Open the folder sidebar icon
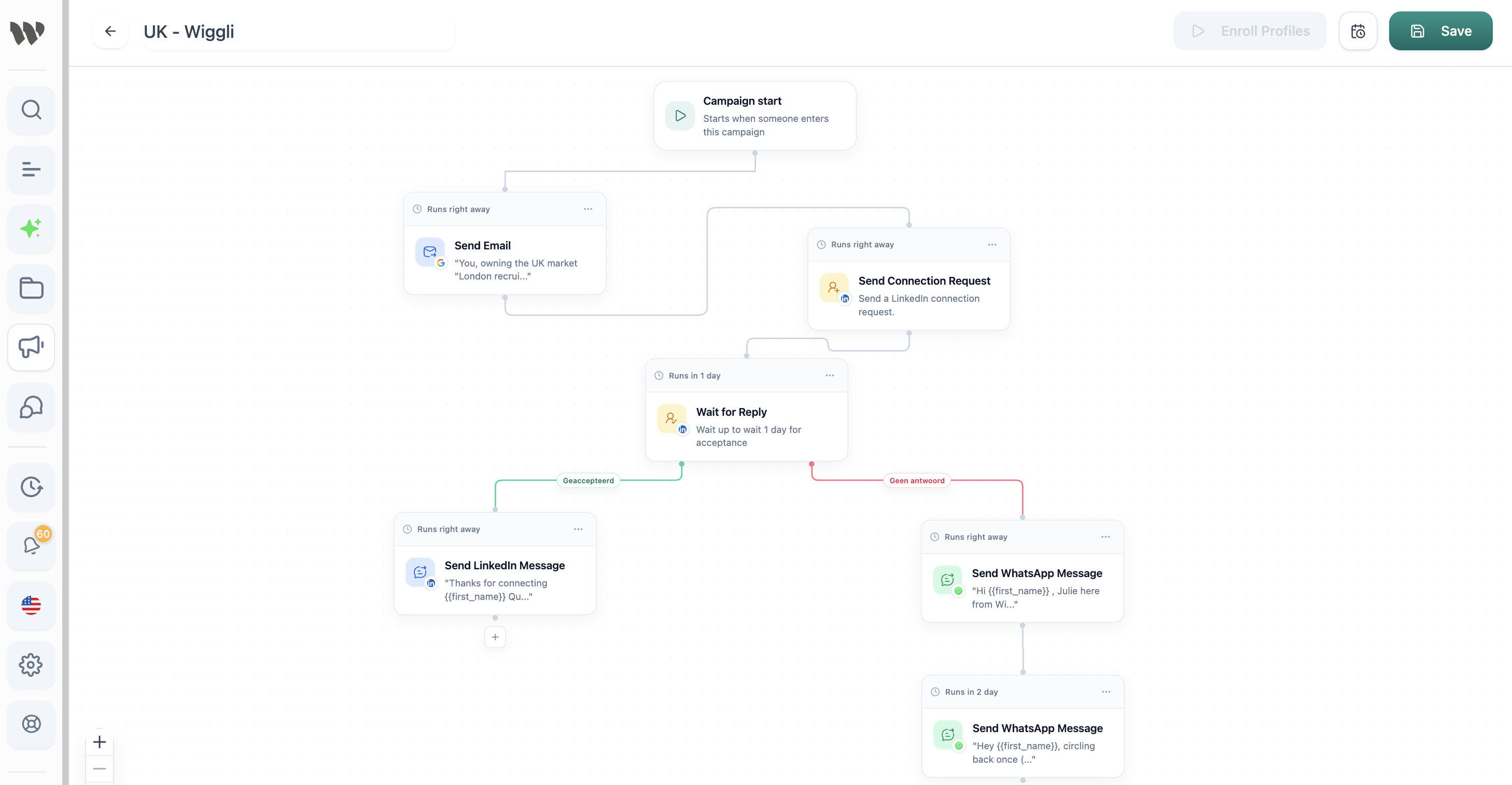The height and width of the screenshot is (785, 1512). 31,288
